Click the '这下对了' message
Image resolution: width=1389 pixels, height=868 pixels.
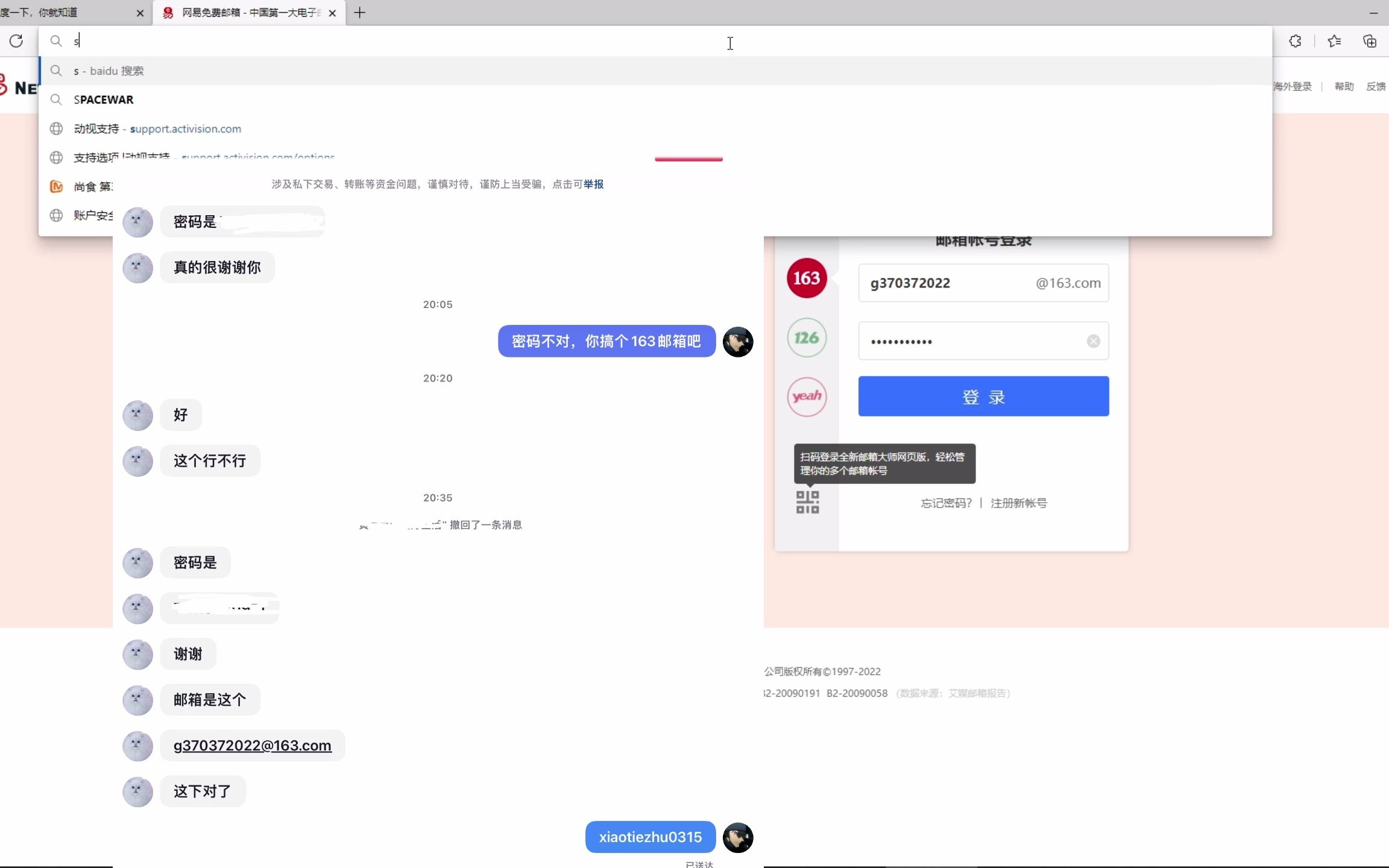(x=203, y=791)
